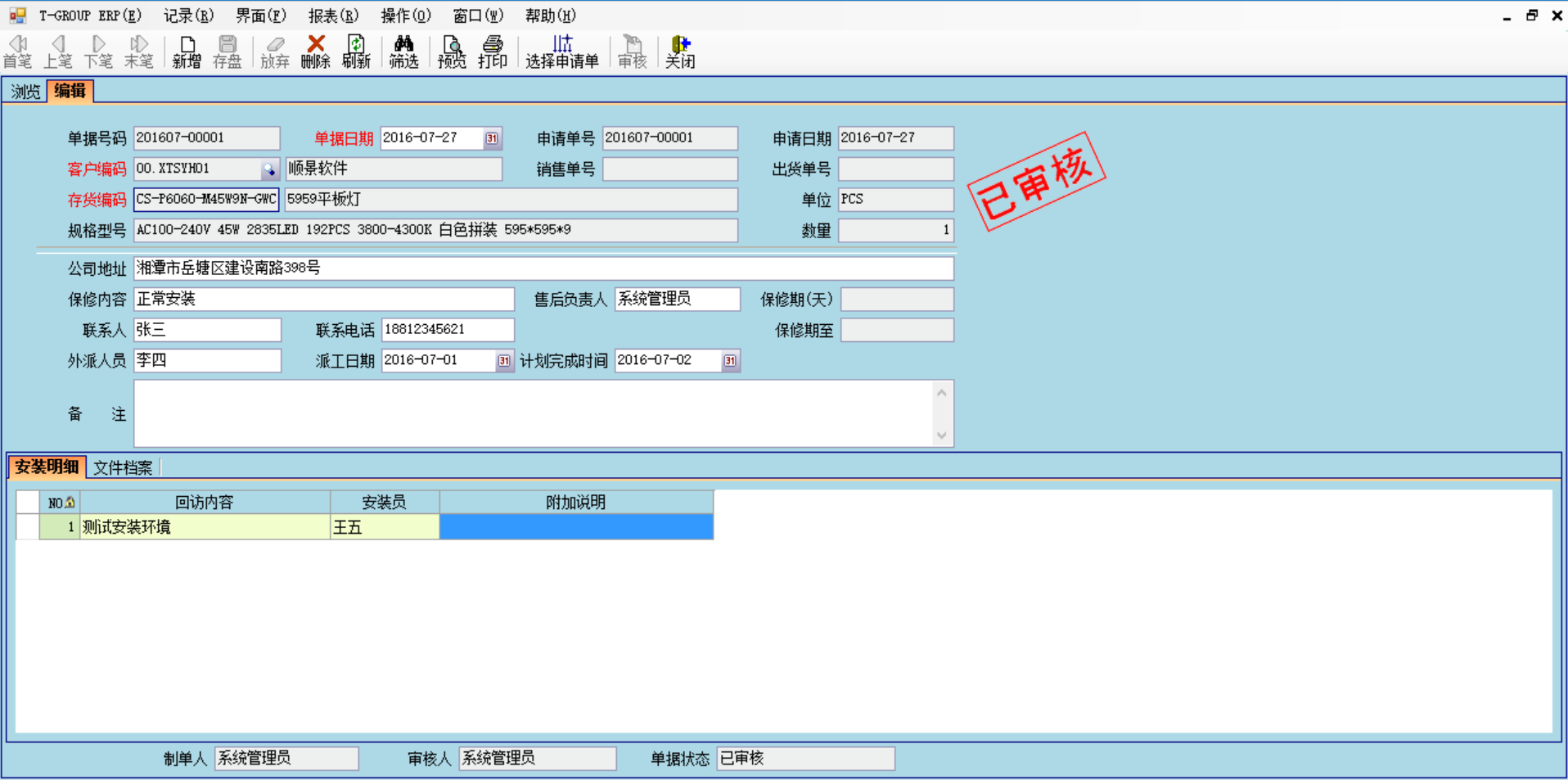Click the 联系电话 field
Viewport: 1568px width, 780px height.
[448, 330]
